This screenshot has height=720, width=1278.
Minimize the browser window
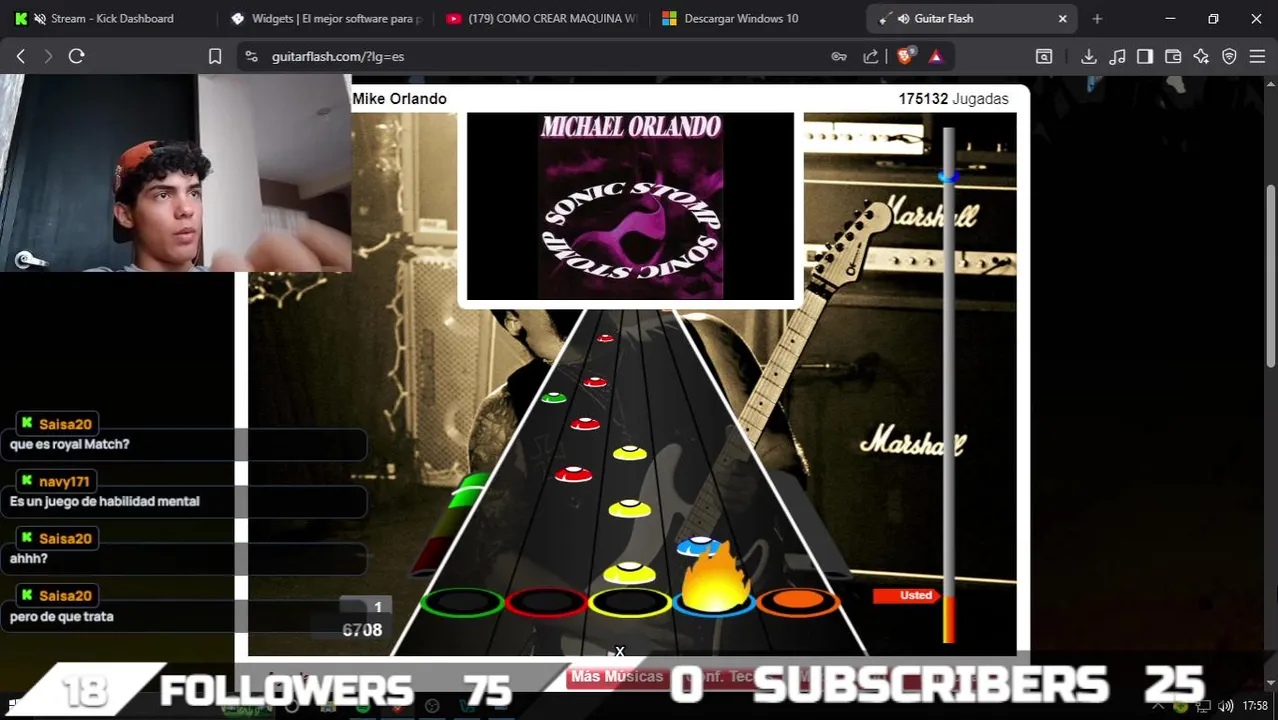(1170, 19)
